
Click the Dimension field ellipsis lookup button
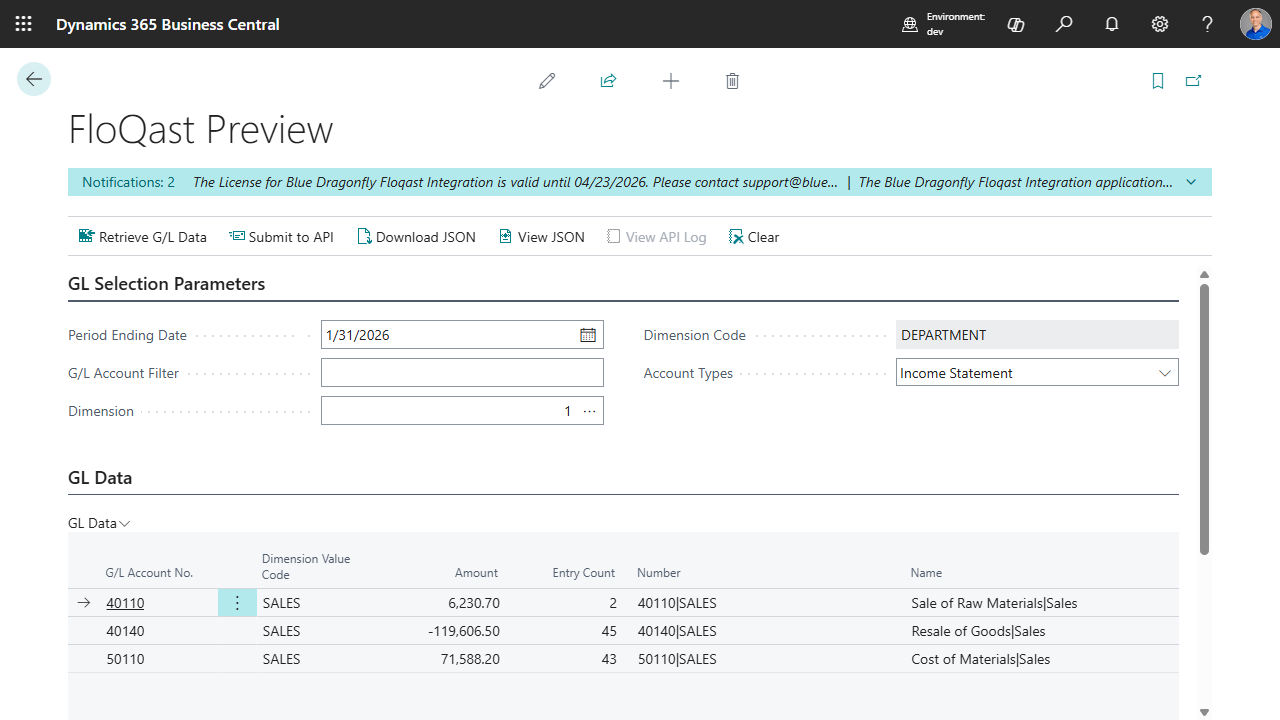589,411
